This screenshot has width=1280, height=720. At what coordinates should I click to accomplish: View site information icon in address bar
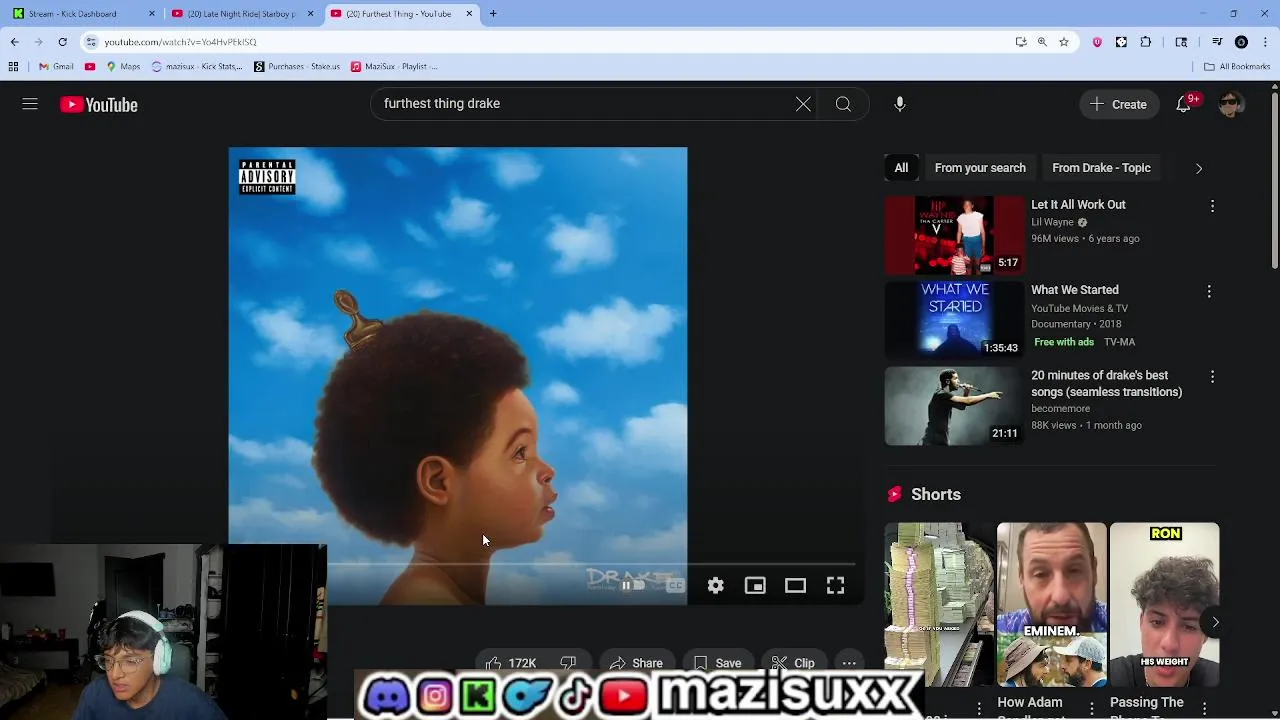click(91, 42)
